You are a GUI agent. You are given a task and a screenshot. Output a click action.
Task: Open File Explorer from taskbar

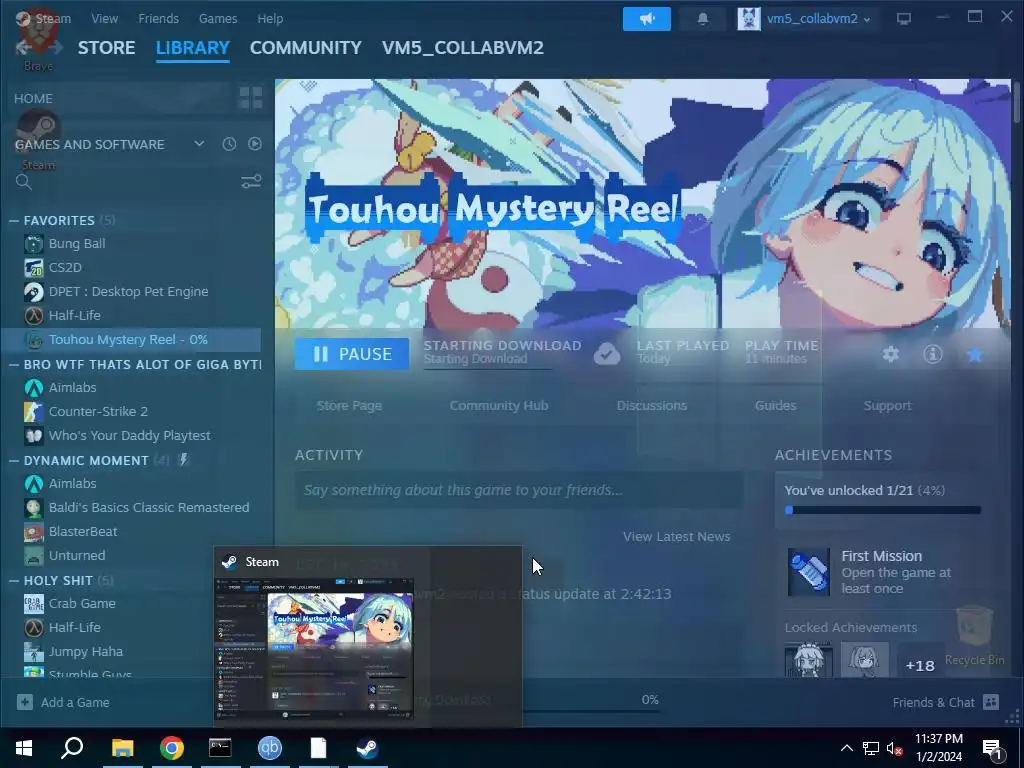tap(122, 748)
